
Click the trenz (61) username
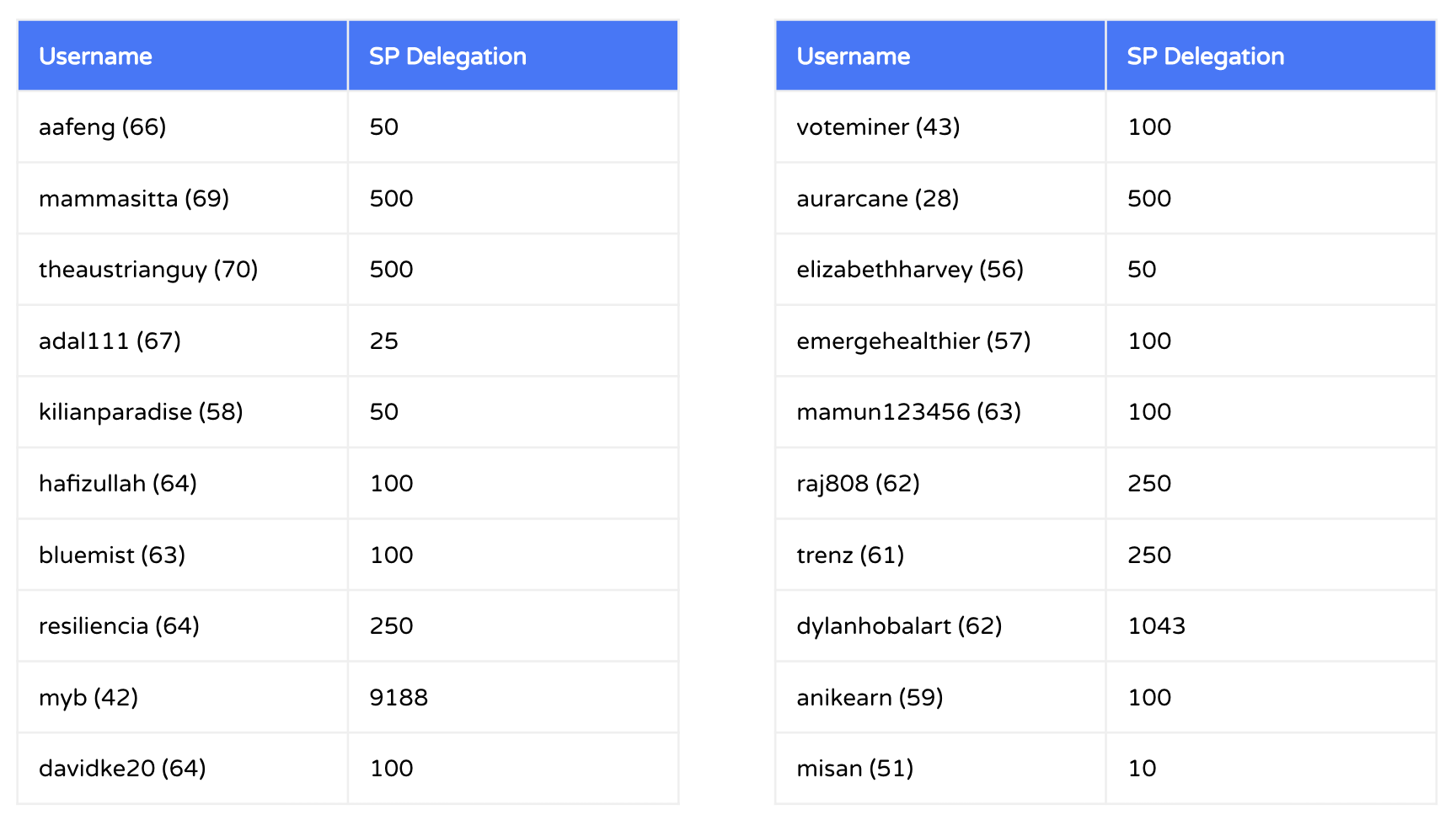[x=850, y=555]
